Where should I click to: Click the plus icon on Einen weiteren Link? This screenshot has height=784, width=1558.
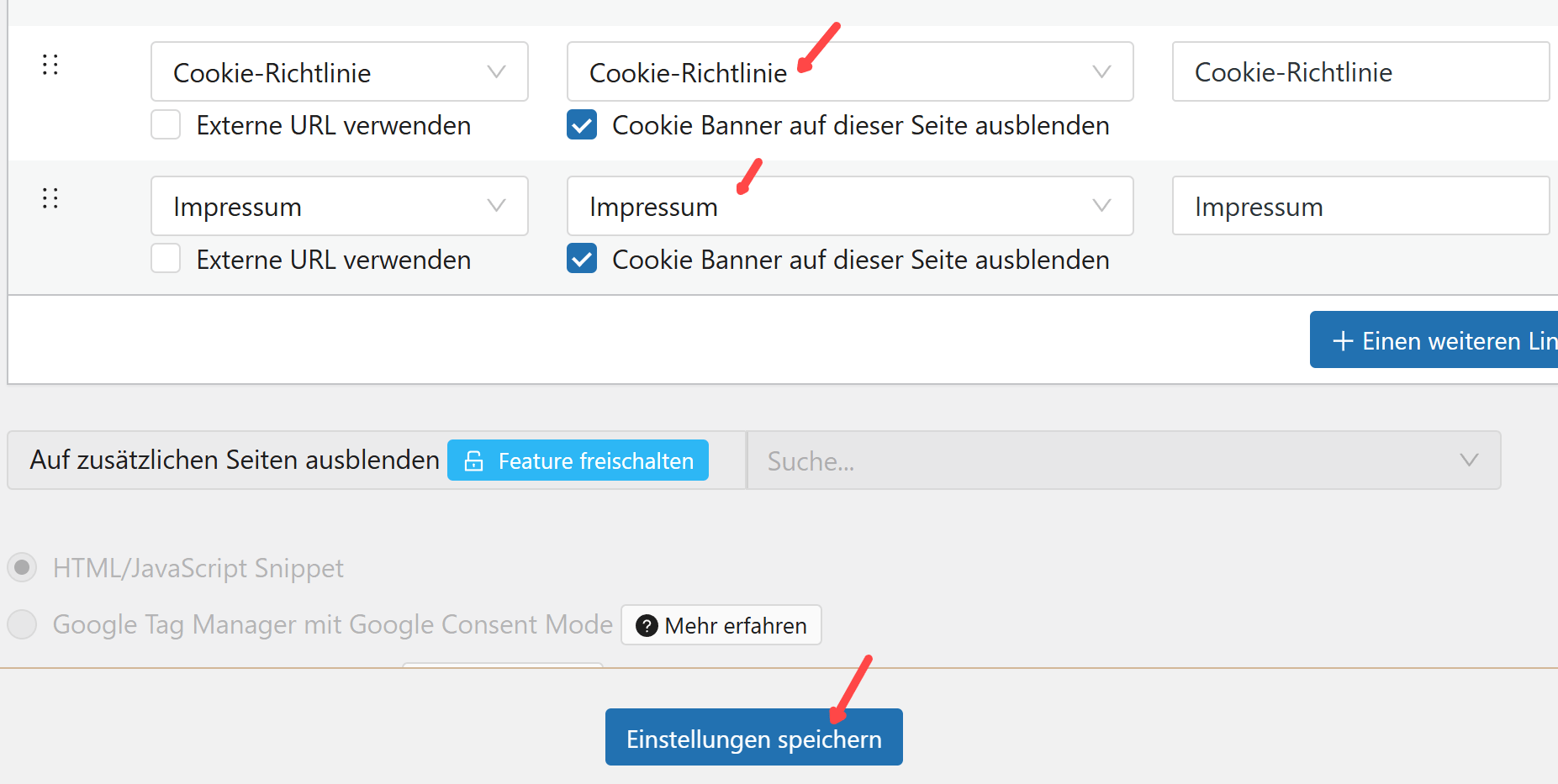[1343, 341]
